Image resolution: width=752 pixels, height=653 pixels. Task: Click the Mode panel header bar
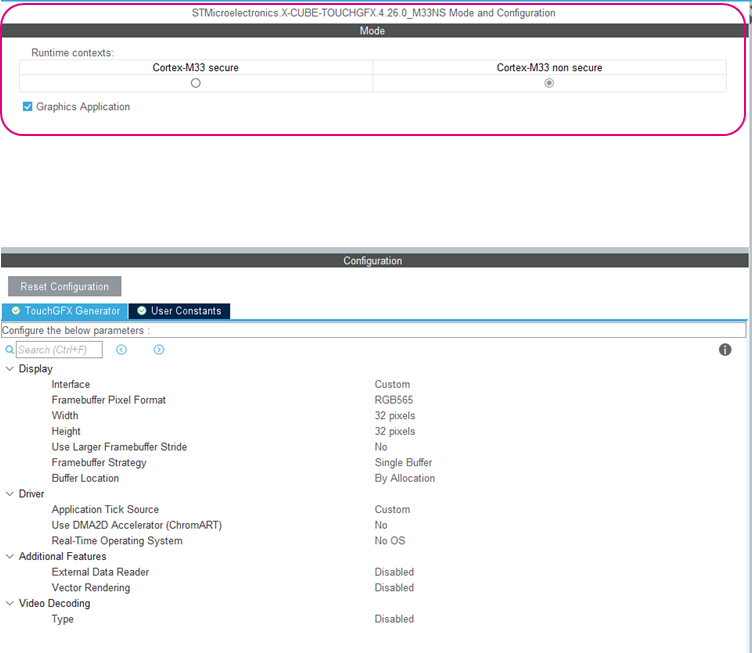[x=373, y=31]
